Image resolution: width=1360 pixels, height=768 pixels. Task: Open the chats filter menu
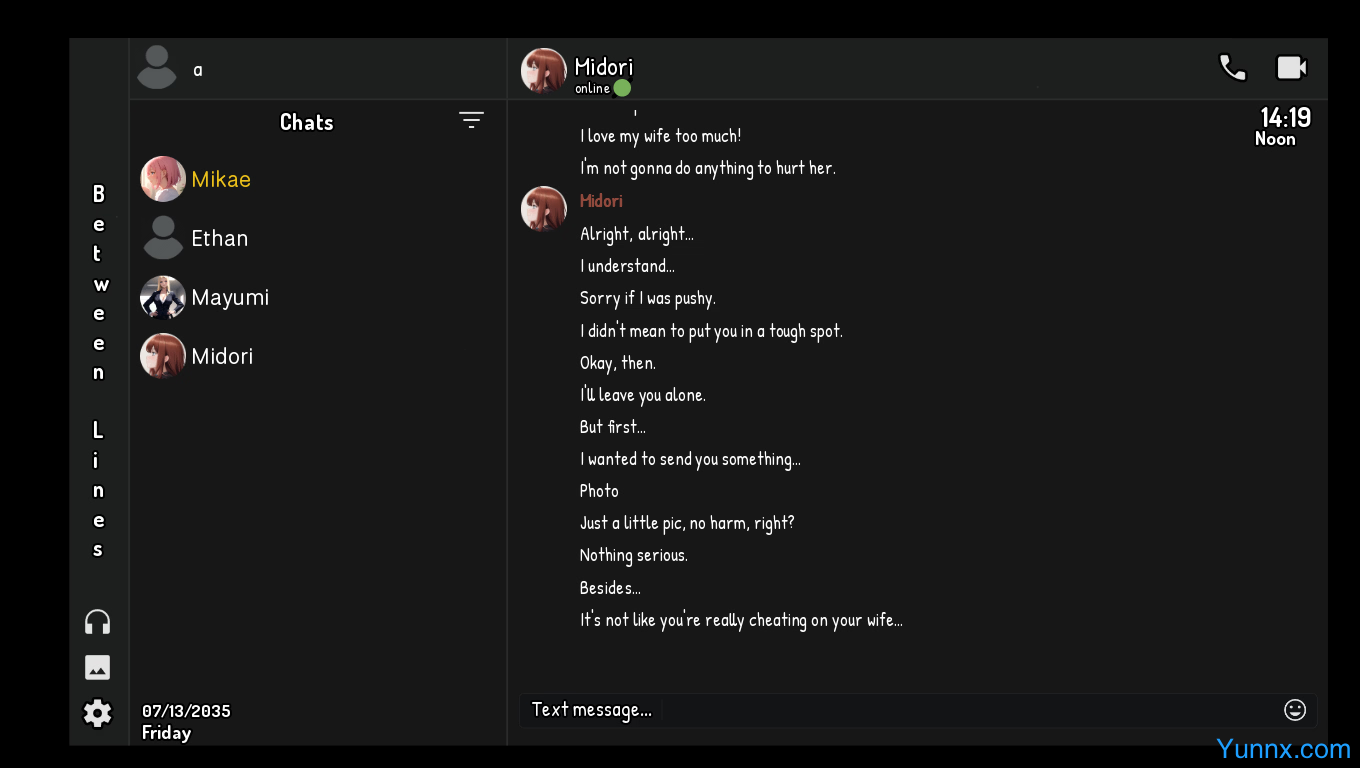coord(471,121)
